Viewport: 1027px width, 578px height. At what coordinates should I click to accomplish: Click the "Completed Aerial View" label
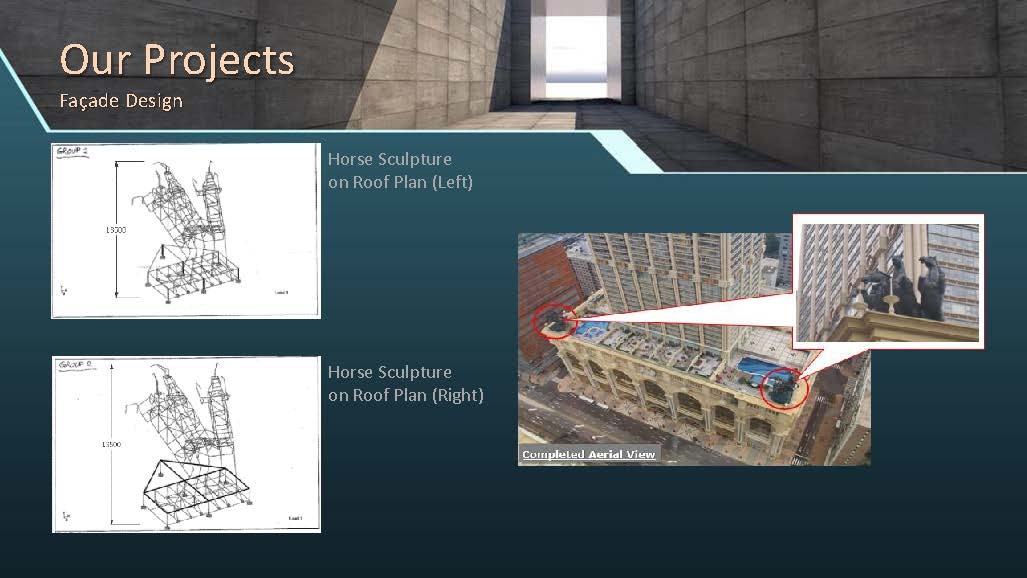coord(589,455)
